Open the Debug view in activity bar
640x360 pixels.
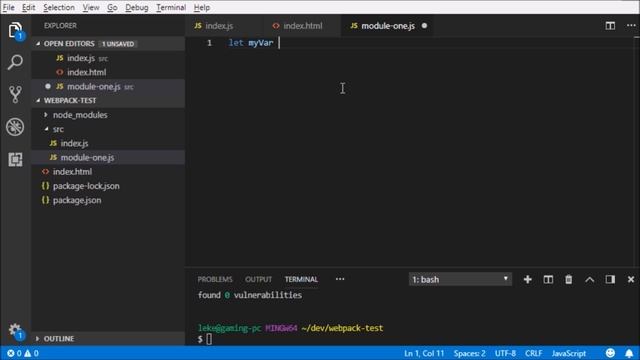15,127
